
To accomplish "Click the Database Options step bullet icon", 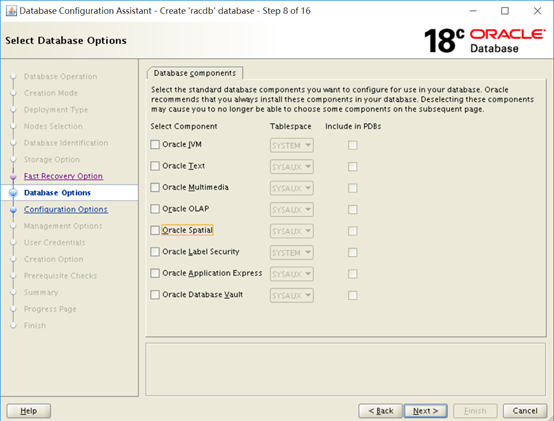I will click(x=13, y=193).
